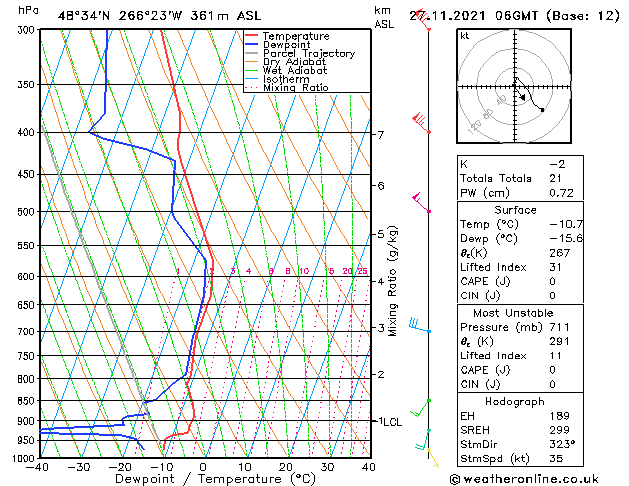The height and width of the screenshot is (486, 629).
Task: Click the 'km ASL' height axis label
Action: (x=384, y=17)
